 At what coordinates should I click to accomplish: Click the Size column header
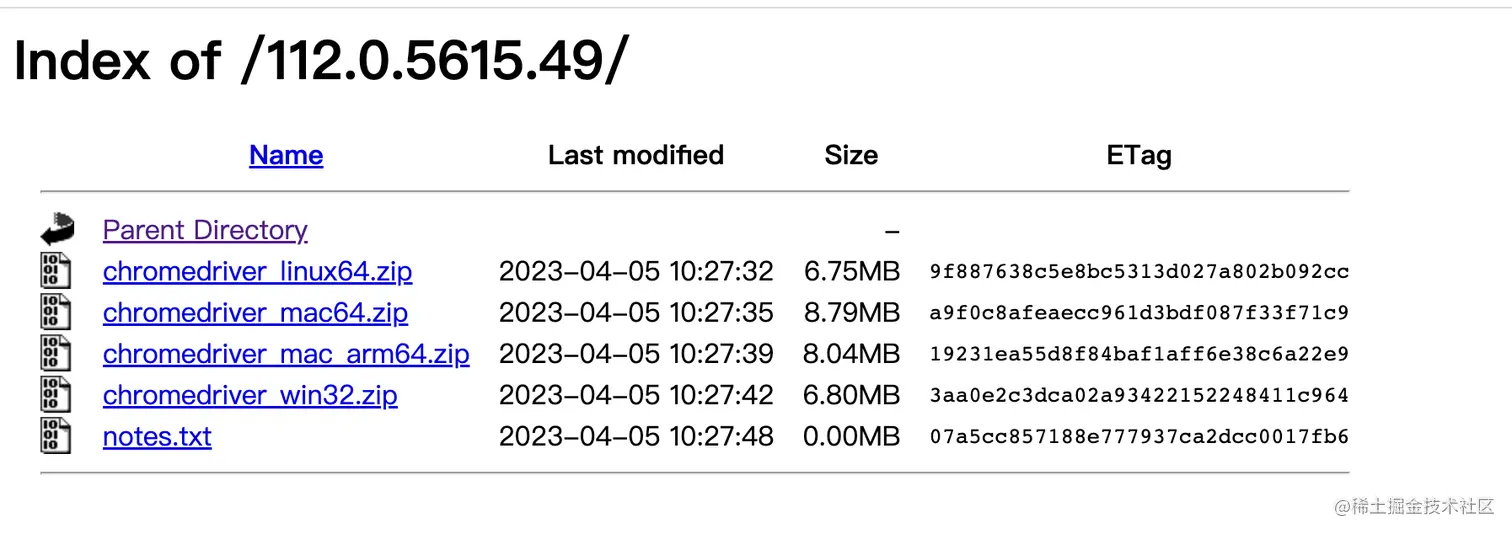tap(851, 155)
